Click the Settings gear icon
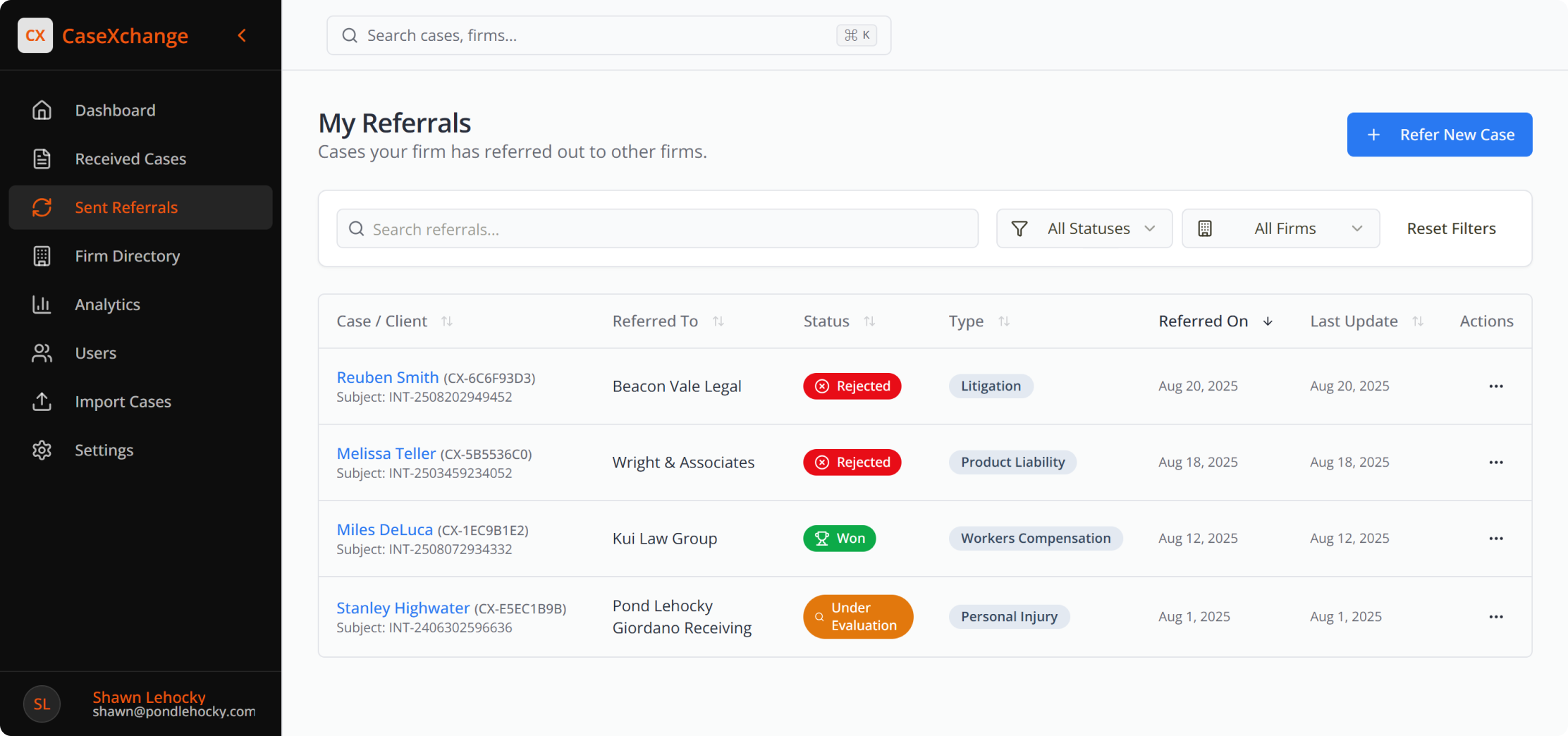 (42, 450)
